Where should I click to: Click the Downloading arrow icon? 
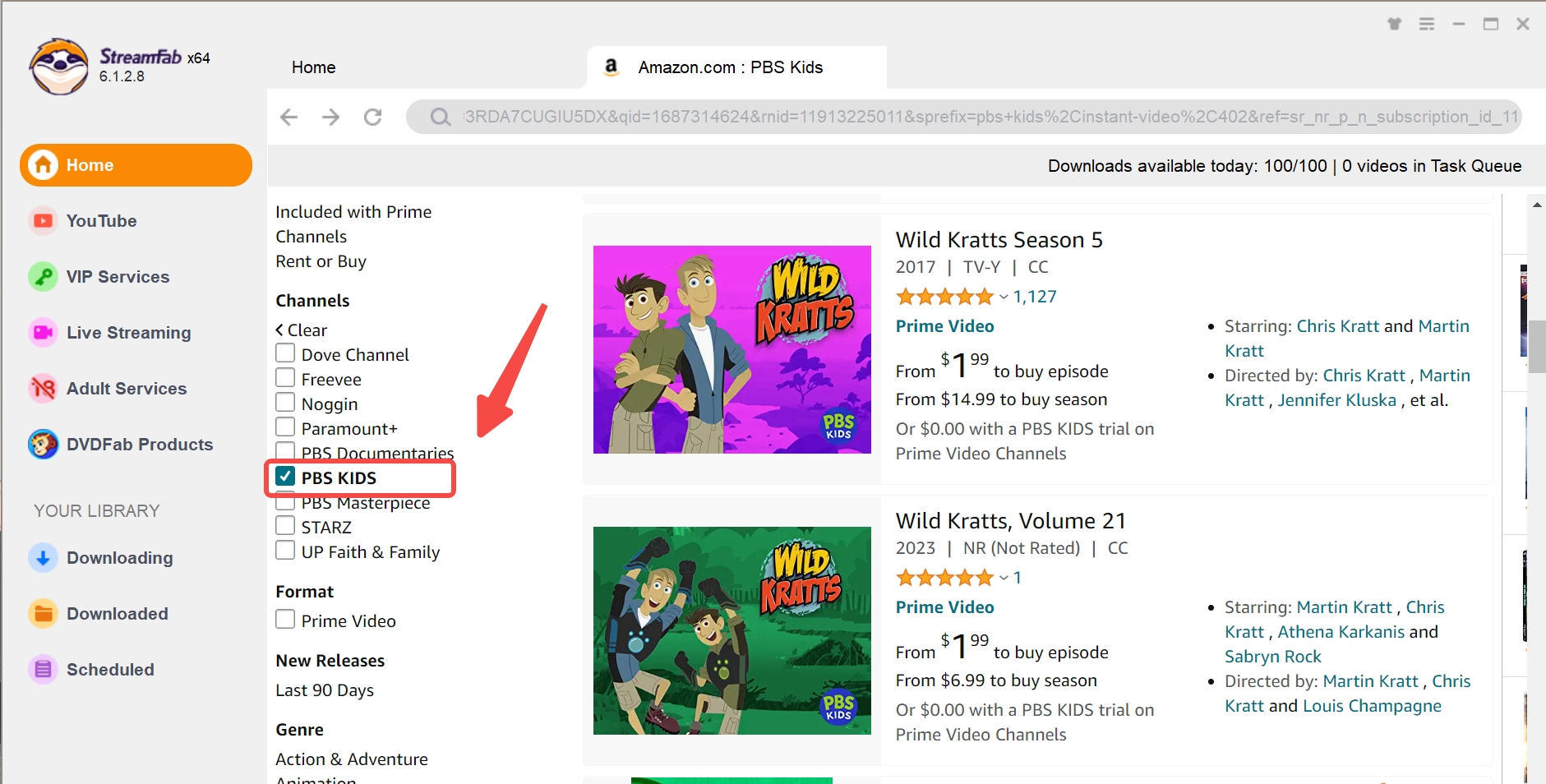[43, 558]
